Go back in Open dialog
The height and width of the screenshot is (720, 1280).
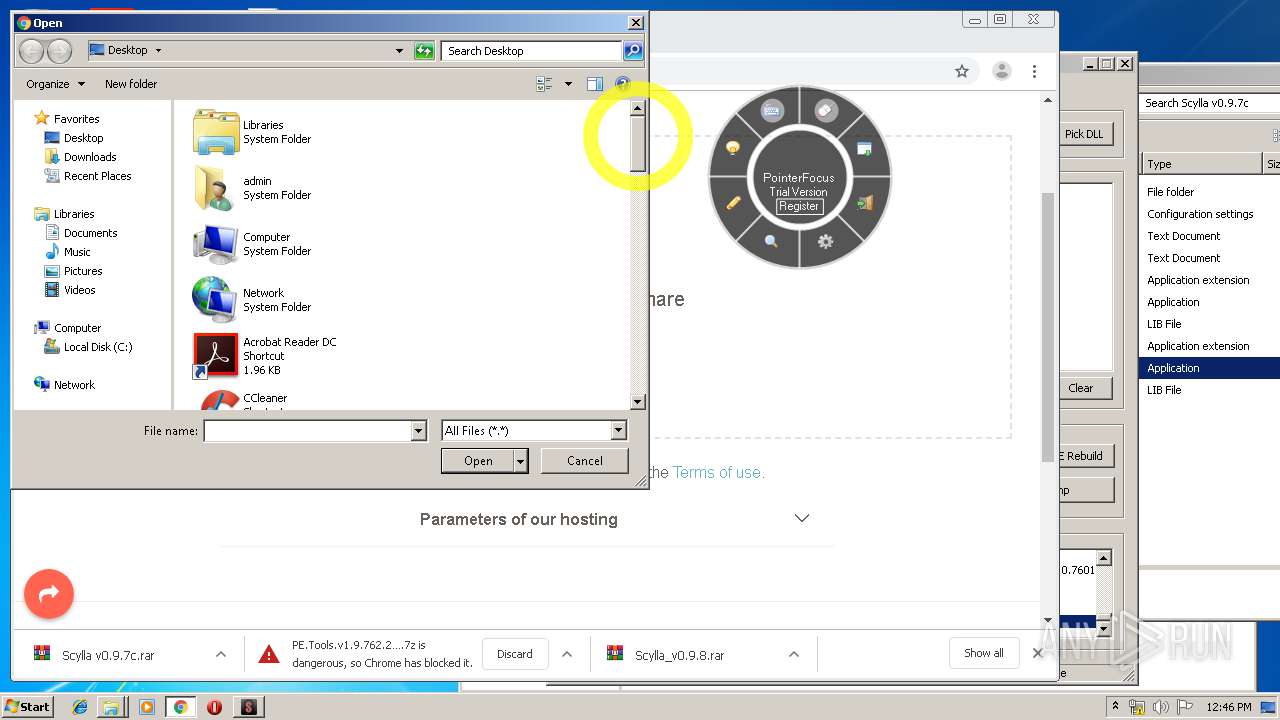[31, 51]
